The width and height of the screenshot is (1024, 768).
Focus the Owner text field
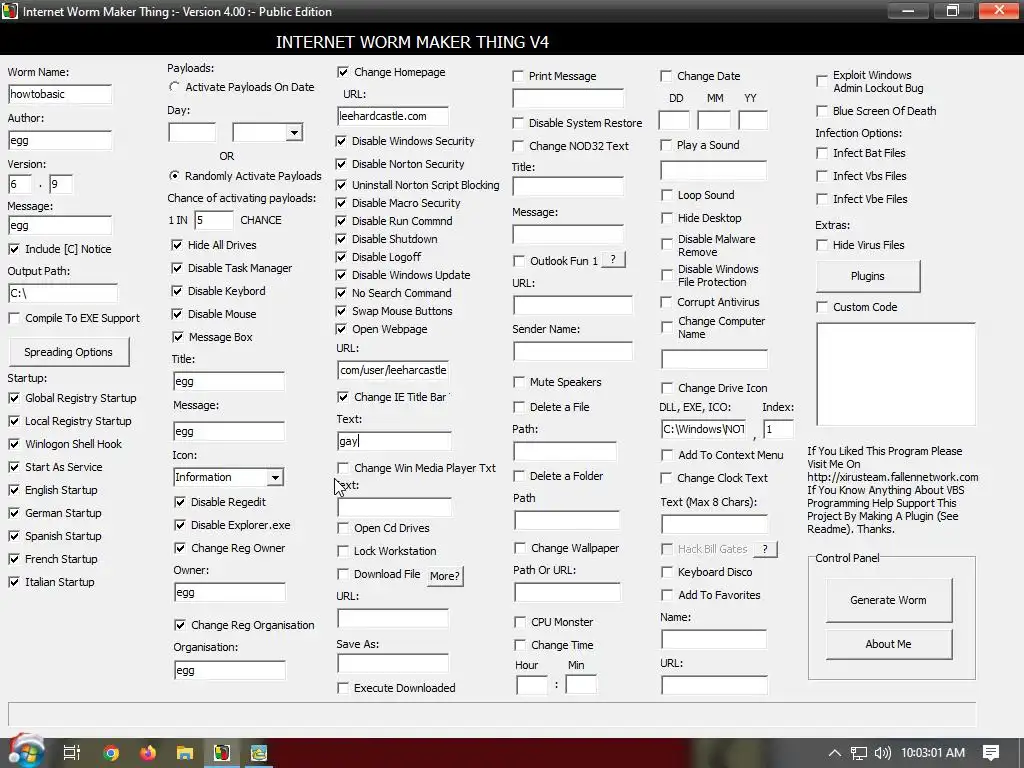(x=229, y=592)
